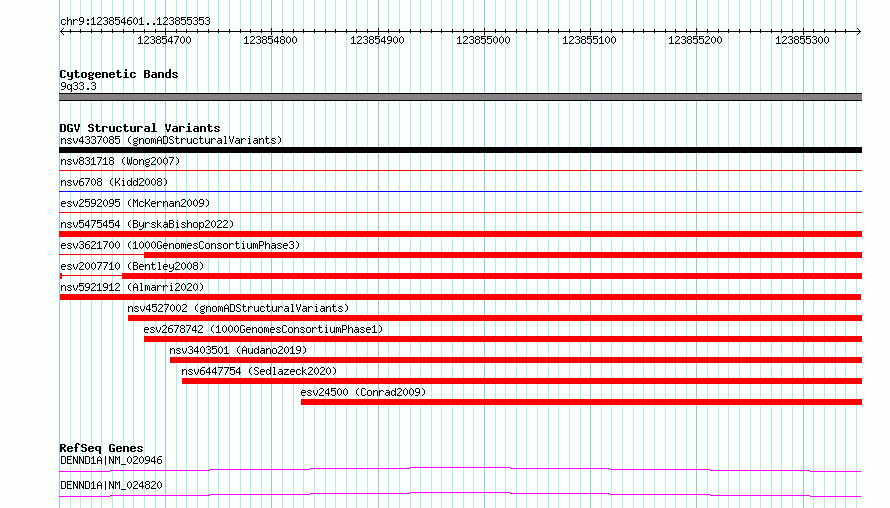Click the red esv2007710 variant bar
Image resolution: width=890 pixels, height=508 pixels.
click(492, 276)
